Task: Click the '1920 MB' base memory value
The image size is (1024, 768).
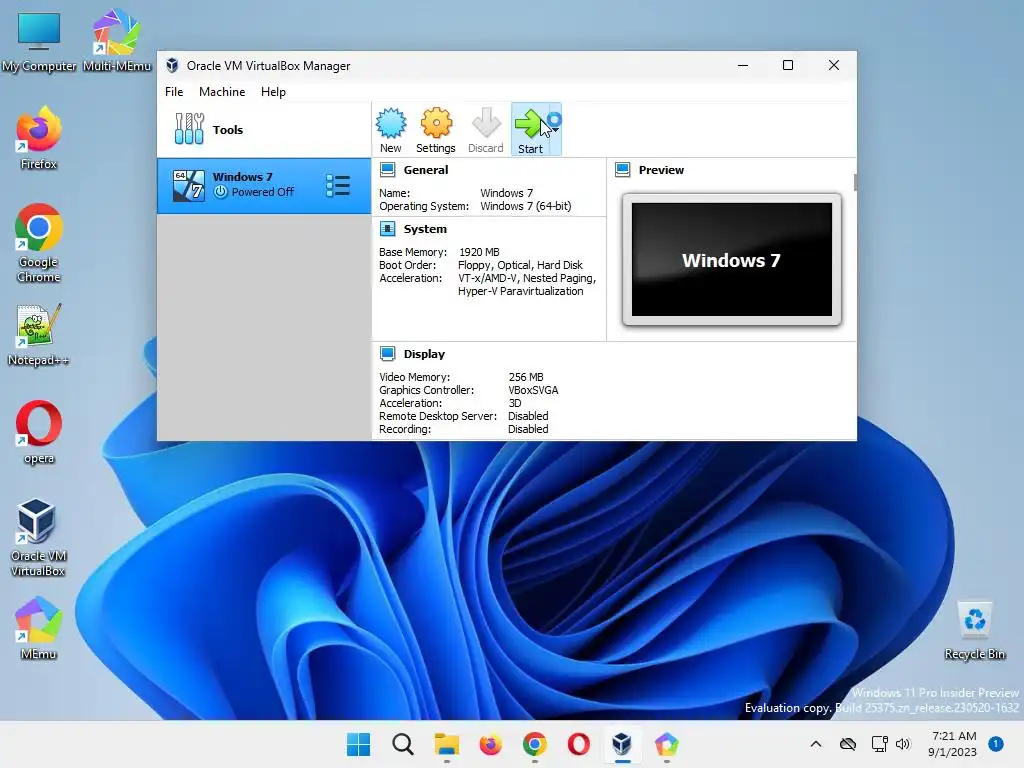Action: (x=479, y=252)
